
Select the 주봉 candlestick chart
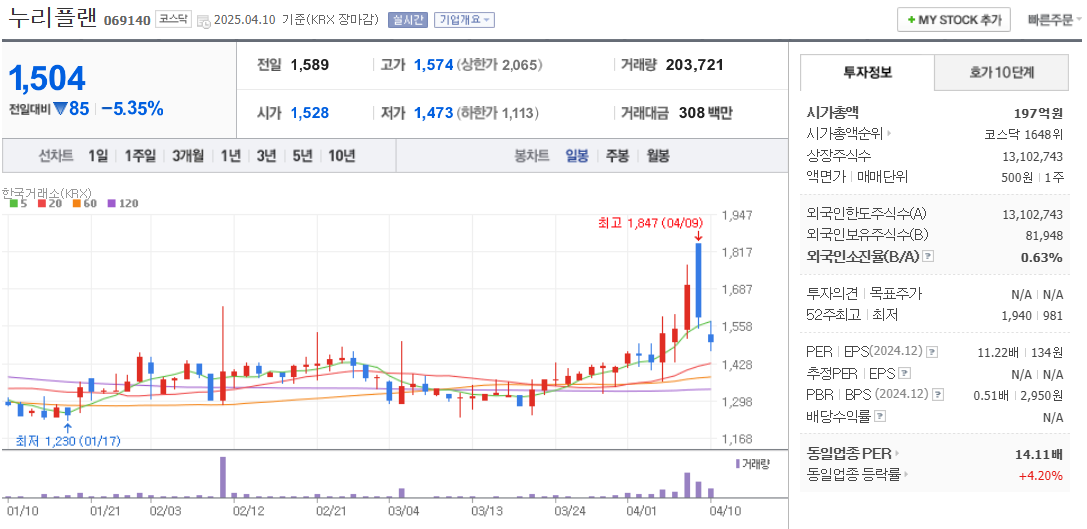click(618, 156)
